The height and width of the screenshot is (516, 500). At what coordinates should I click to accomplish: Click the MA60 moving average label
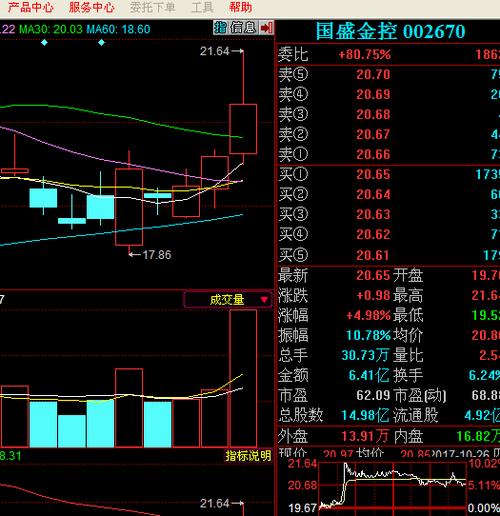[x=118, y=29]
